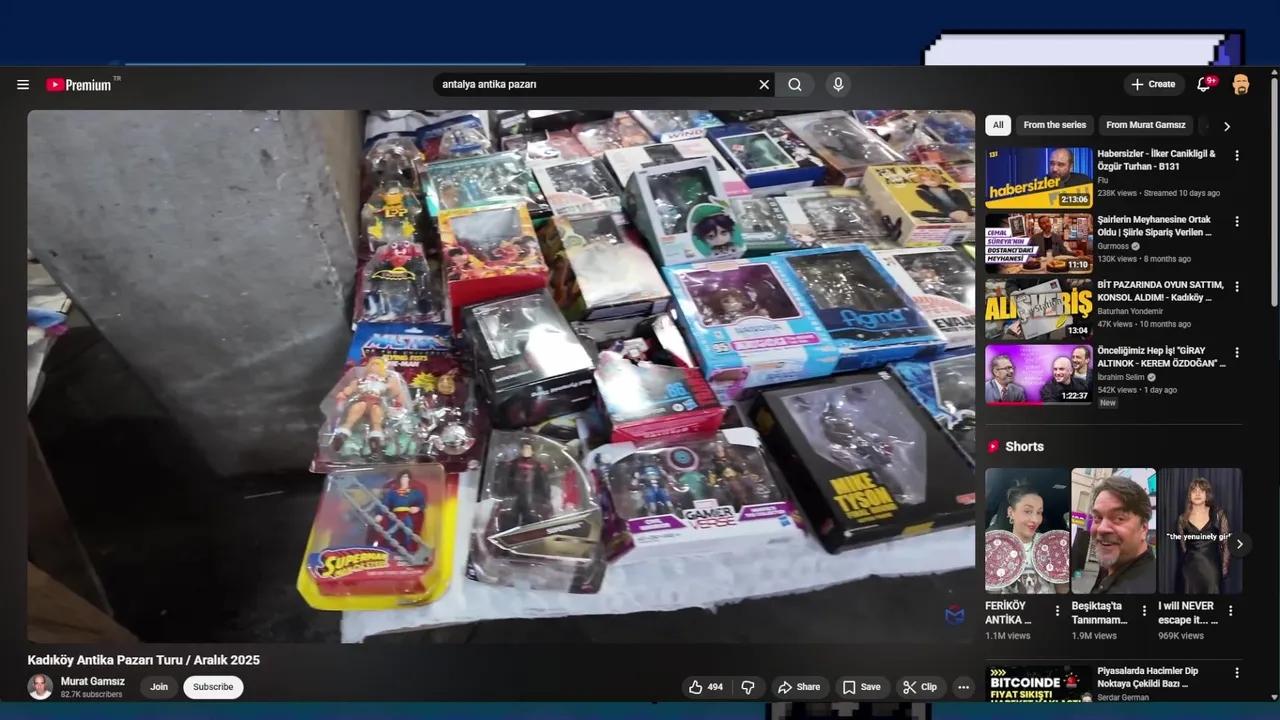The image size is (1280, 720).
Task: Open the Beşiktaş'ta Tanınmam short
Action: (1114, 531)
